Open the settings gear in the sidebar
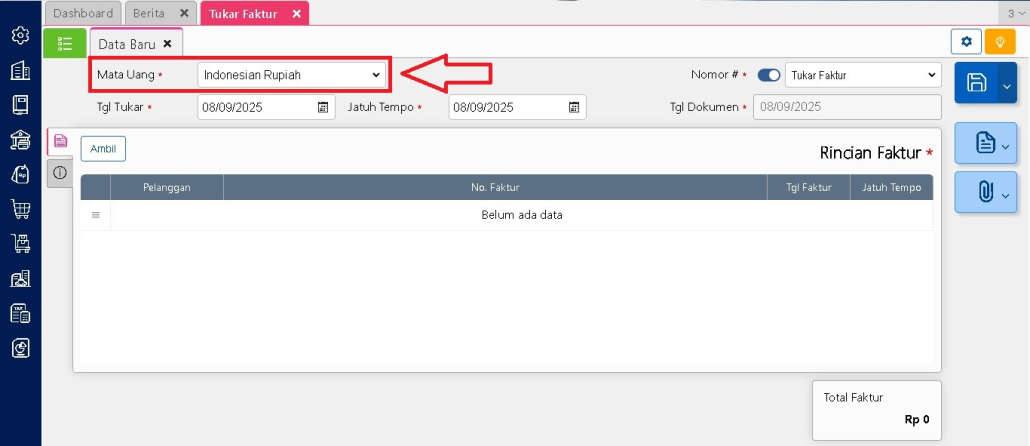 click(x=20, y=36)
